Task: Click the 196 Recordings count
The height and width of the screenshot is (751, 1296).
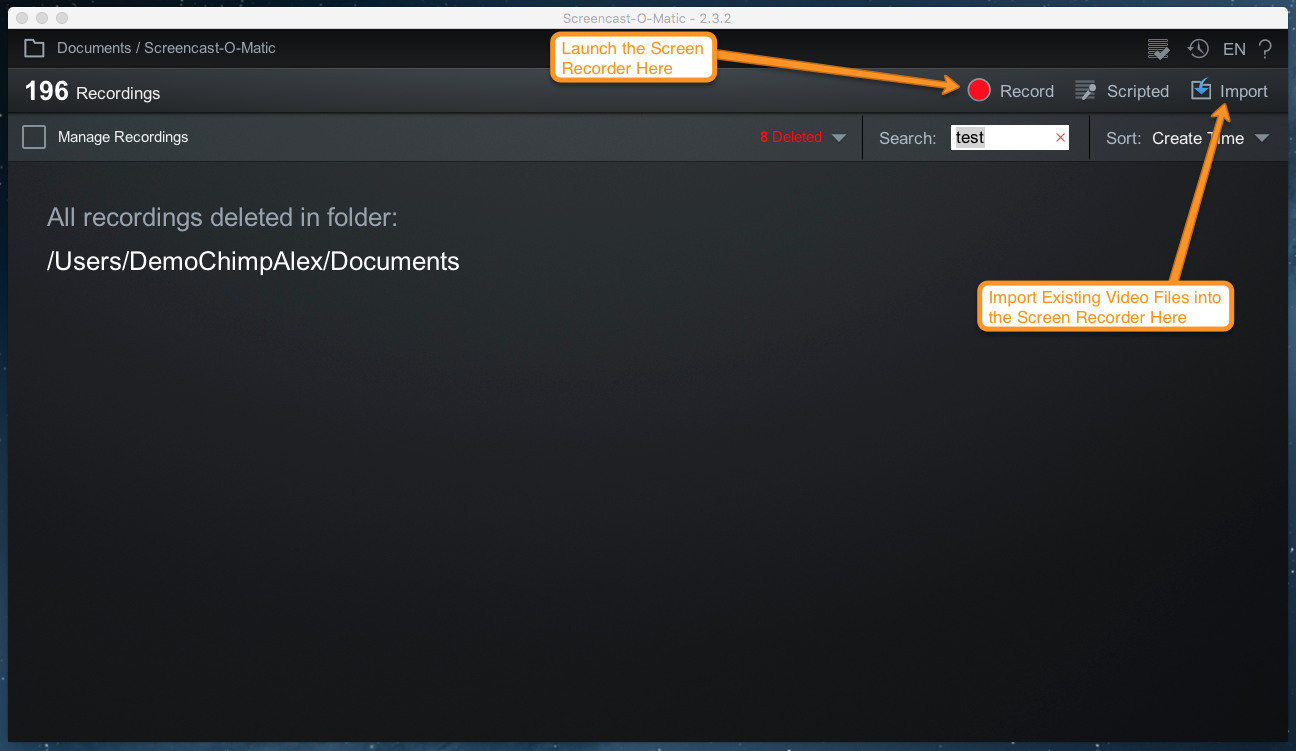Action: click(x=92, y=92)
